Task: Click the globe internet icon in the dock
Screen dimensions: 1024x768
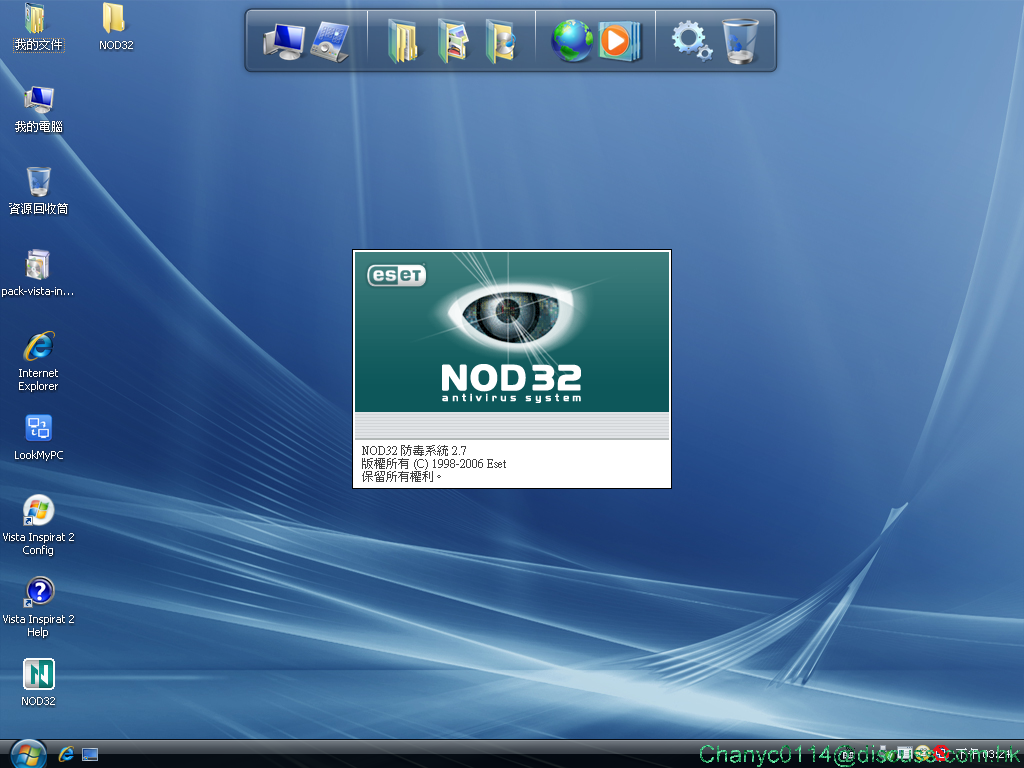Action: pyautogui.click(x=571, y=41)
